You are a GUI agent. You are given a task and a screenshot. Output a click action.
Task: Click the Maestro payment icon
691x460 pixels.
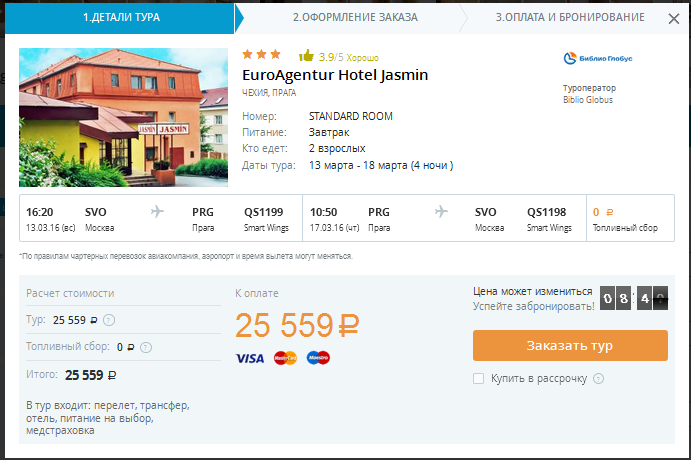point(318,358)
